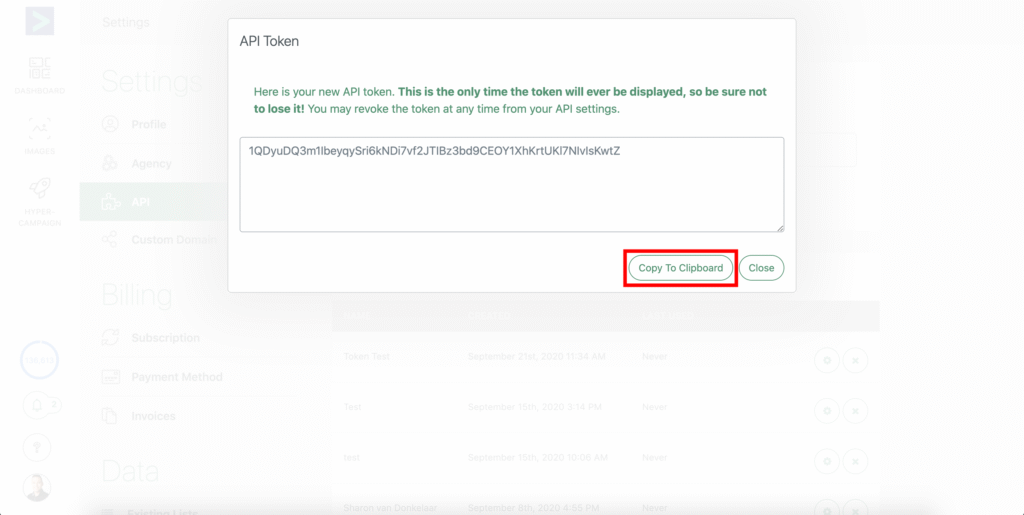This screenshot has width=1024, height=515.
Task: Open notifications bell icon
Action: (40, 406)
